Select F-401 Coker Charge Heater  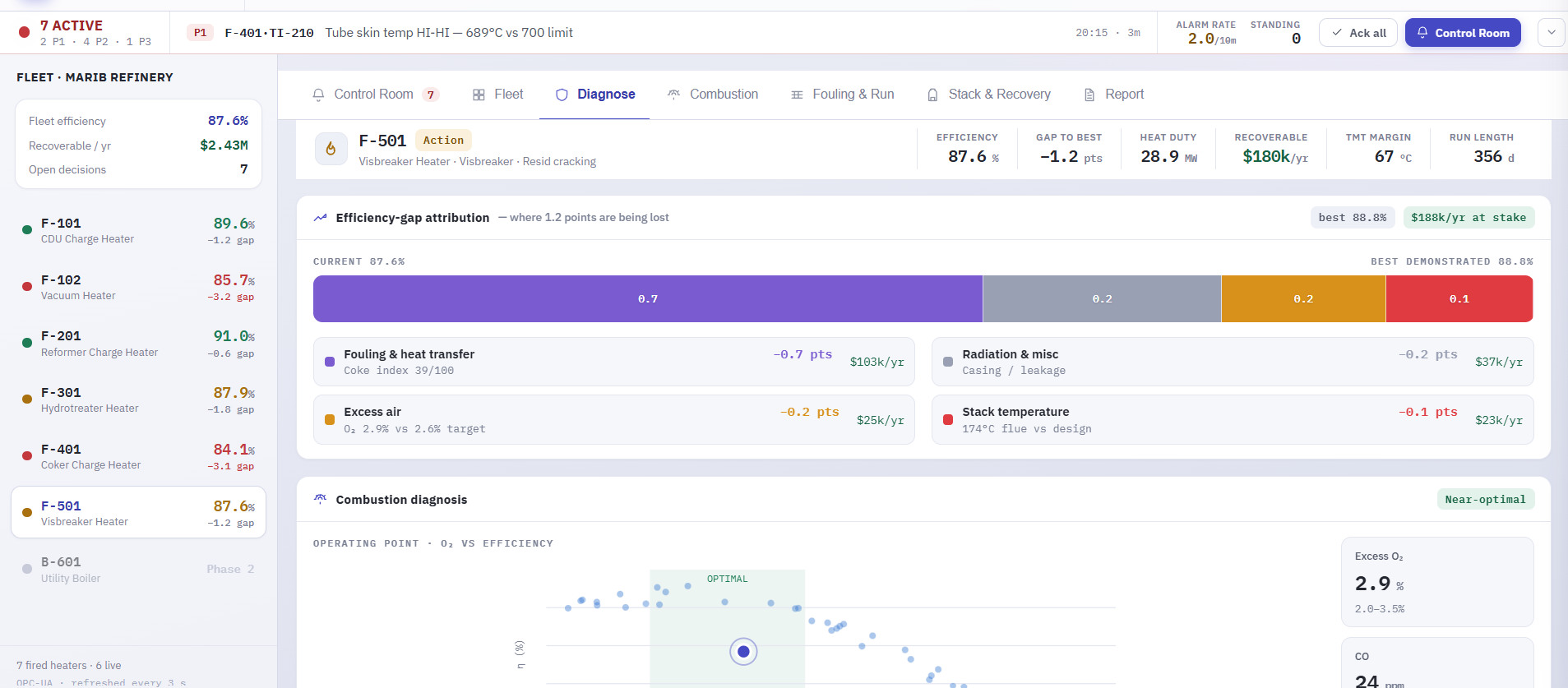[x=138, y=456]
